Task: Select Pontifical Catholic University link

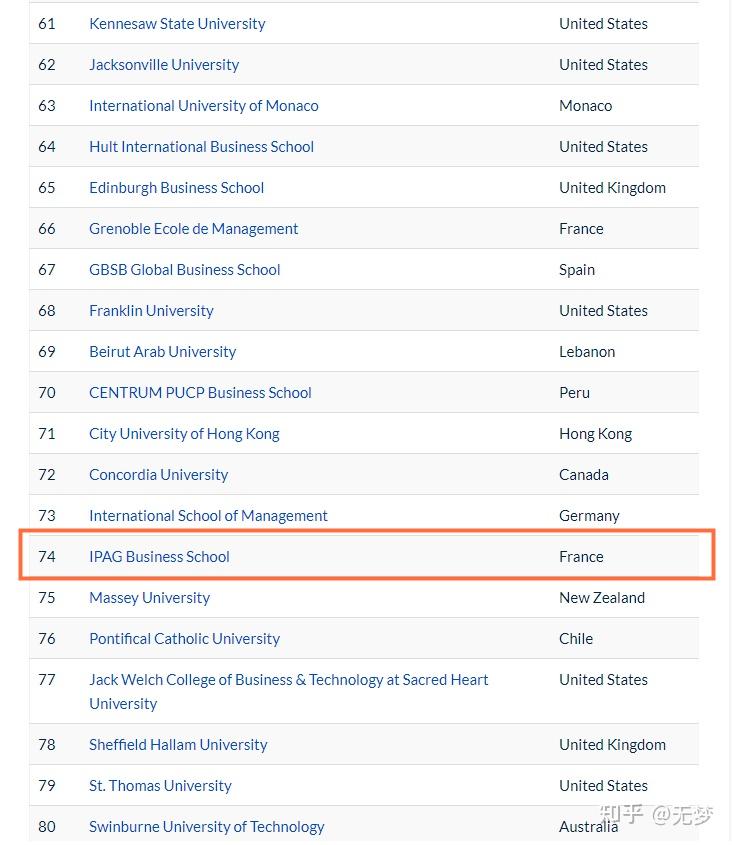Action: click(x=184, y=638)
